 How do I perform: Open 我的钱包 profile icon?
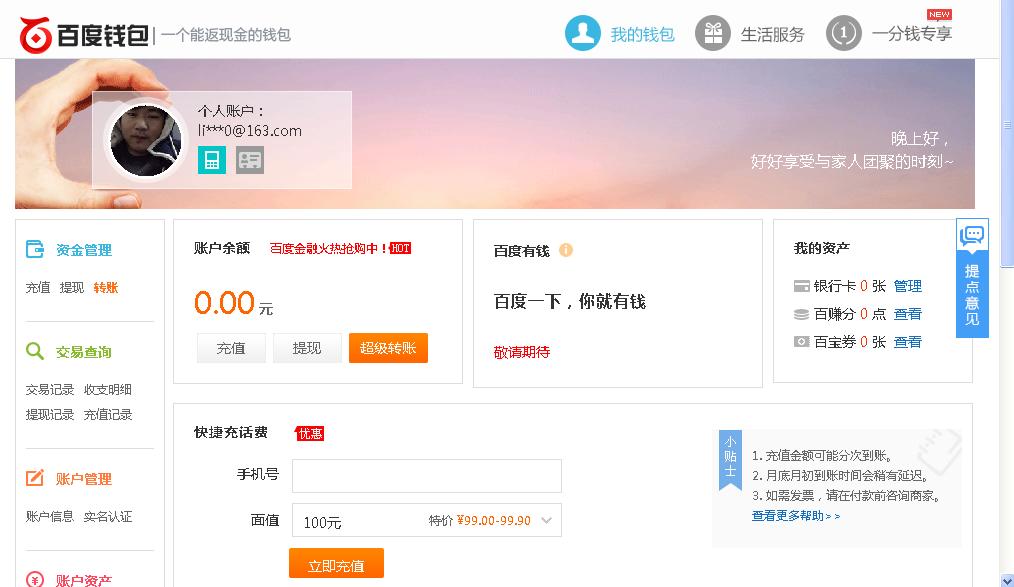pyautogui.click(x=583, y=33)
